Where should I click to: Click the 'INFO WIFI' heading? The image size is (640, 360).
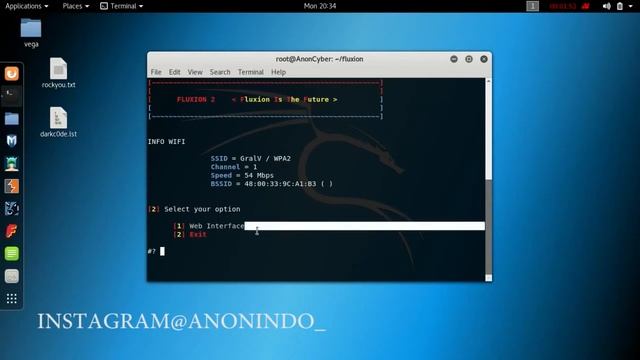pyautogui.click(x=167, y=141)
